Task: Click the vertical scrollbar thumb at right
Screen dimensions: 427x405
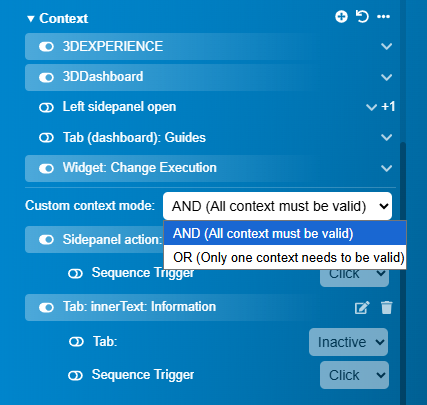Action: pos(403,273)
